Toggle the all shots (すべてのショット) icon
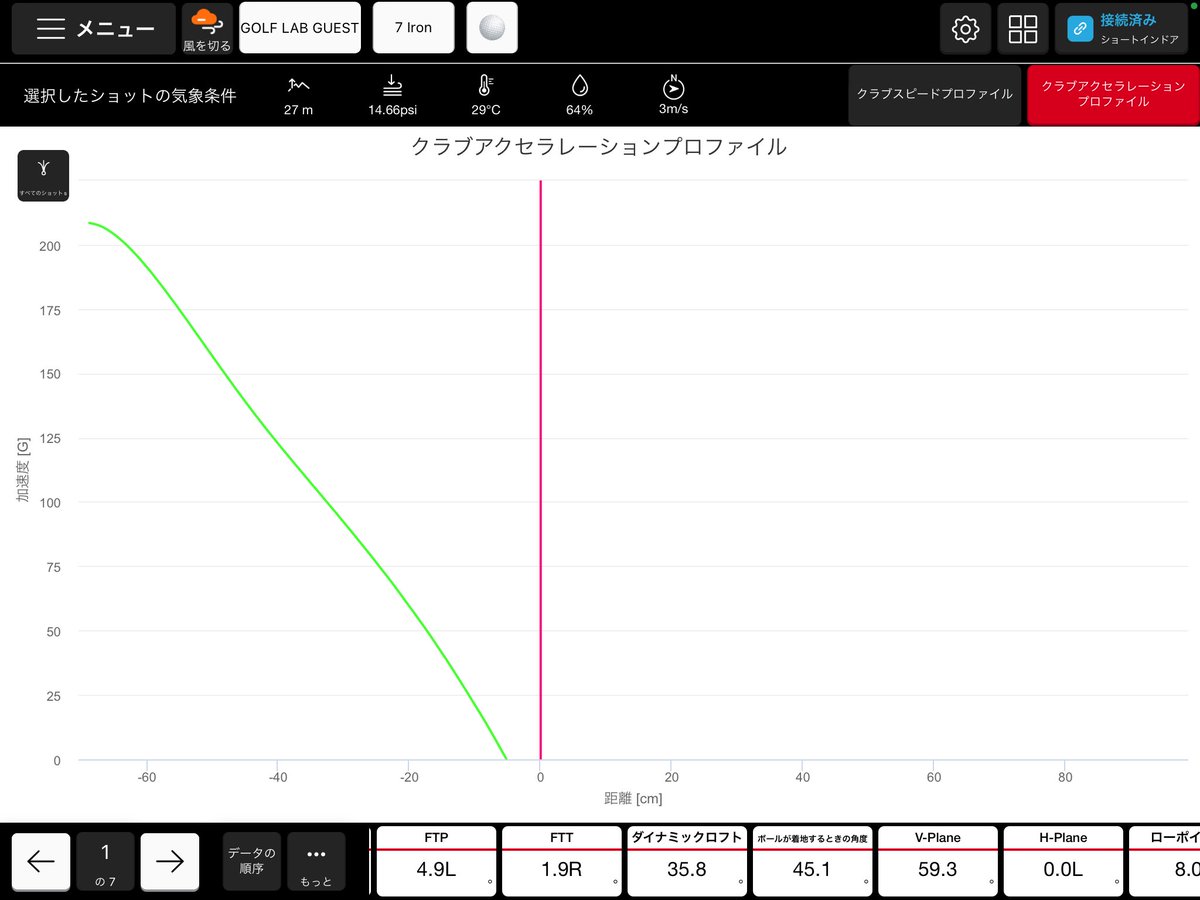 (x=43, y=176)
